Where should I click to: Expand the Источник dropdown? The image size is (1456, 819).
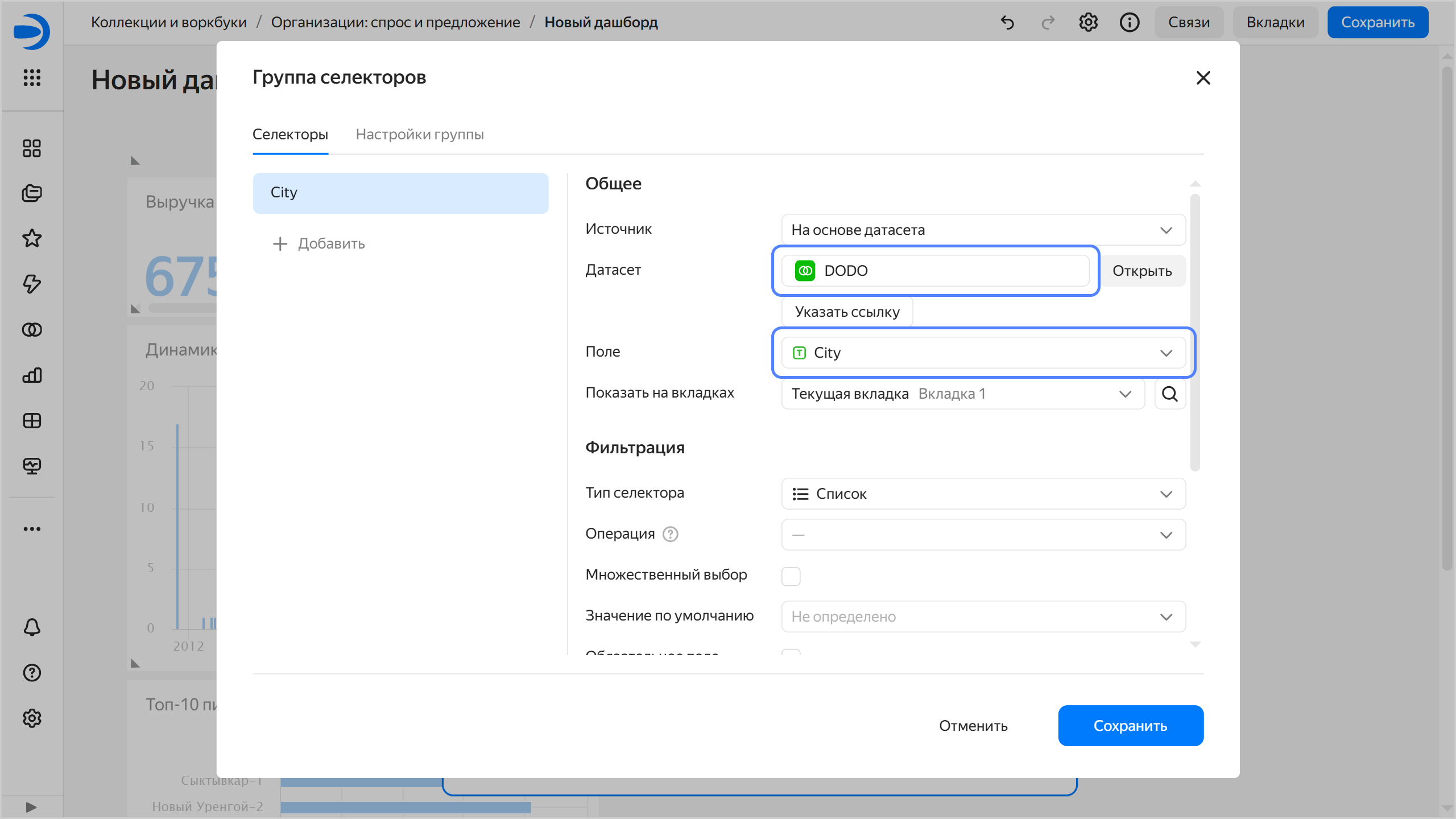pyautogui.click(x=983, y=230)
